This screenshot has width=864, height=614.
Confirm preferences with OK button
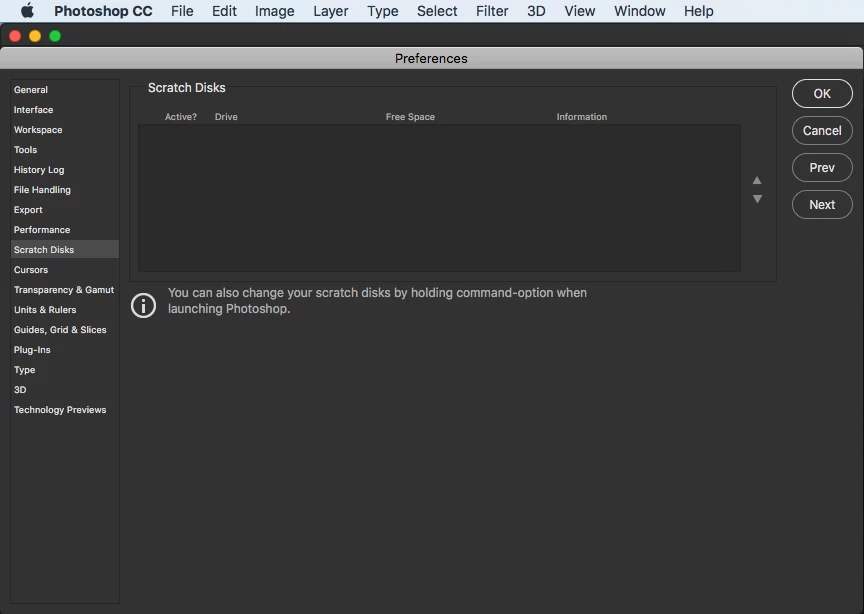click(x=822, y=94)
